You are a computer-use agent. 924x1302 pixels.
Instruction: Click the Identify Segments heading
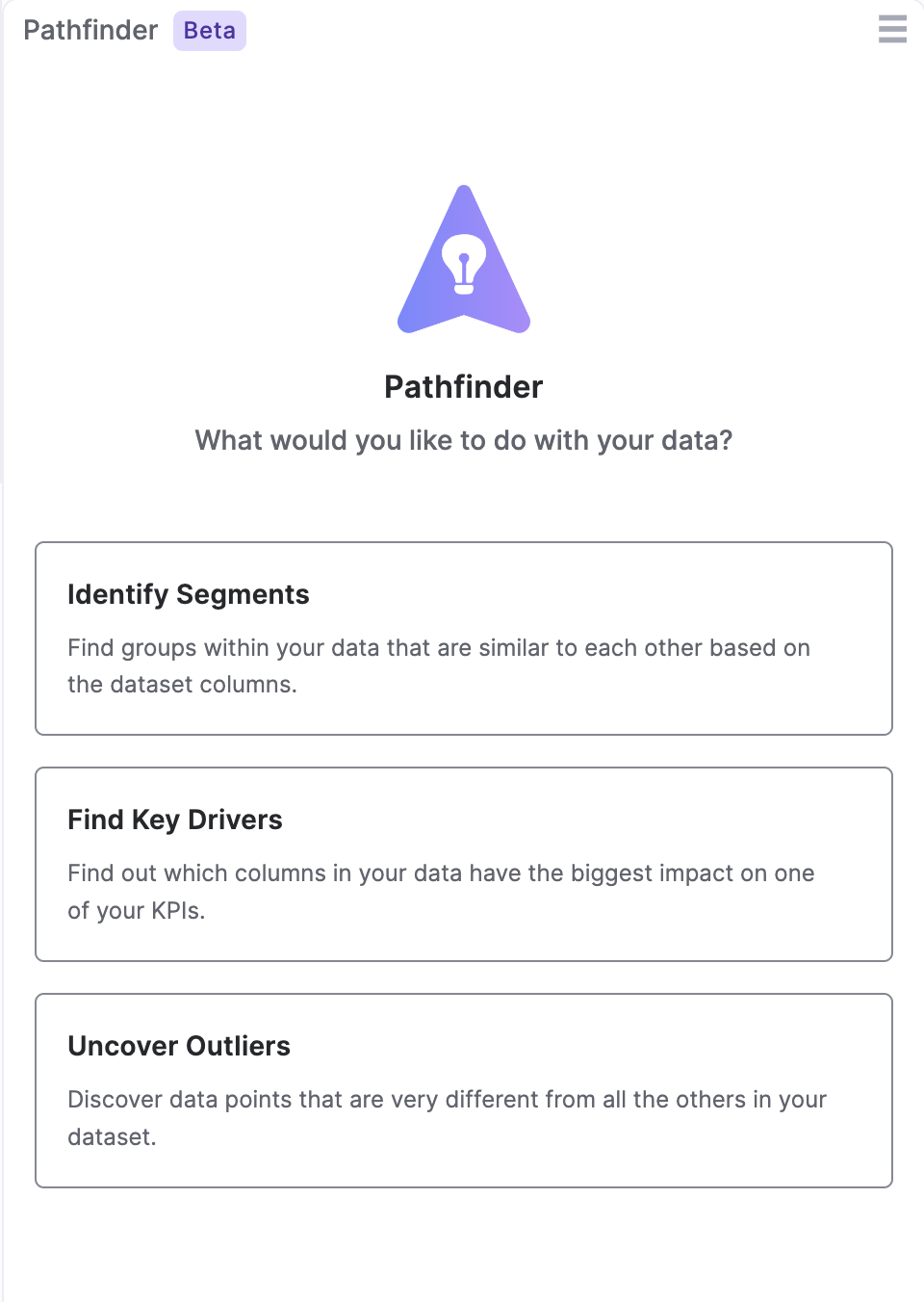coord(188,594)
